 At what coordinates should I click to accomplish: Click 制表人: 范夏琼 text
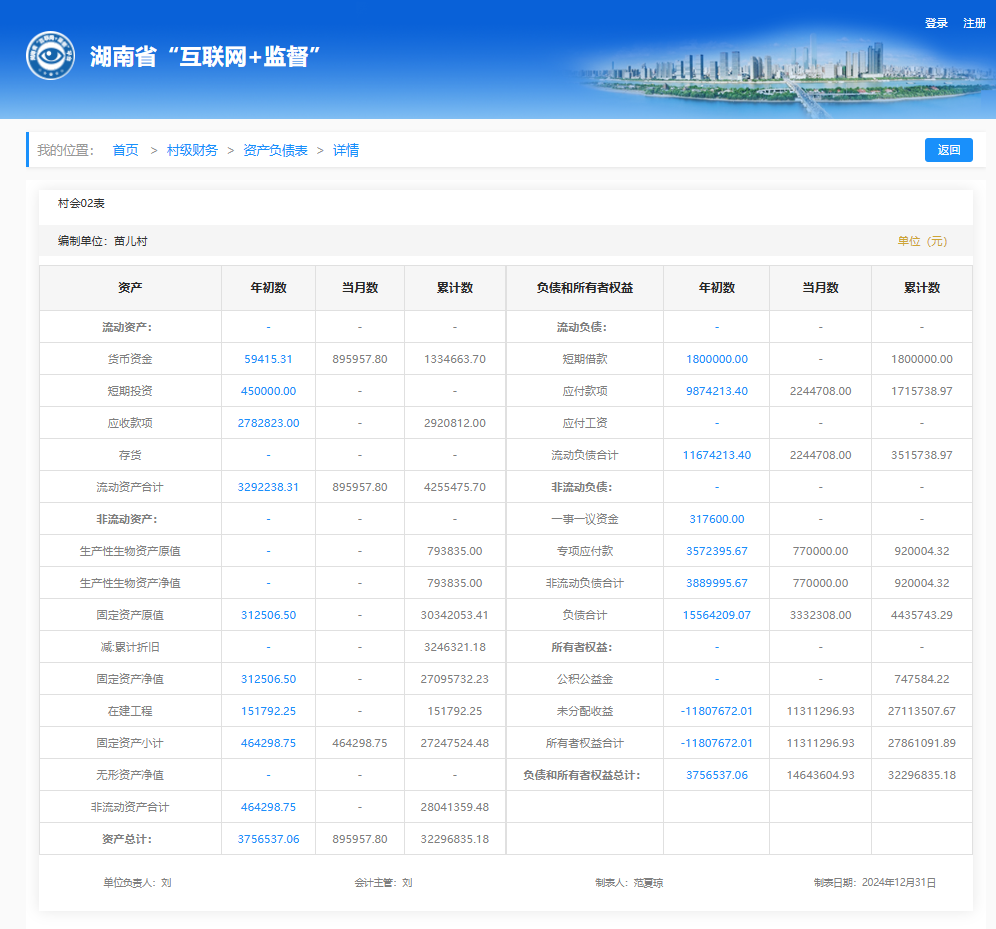coord(629,883)
